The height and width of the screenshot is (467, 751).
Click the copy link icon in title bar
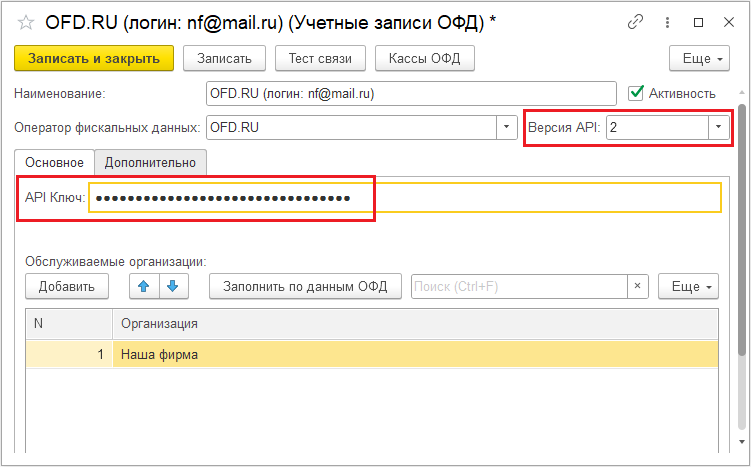[635, 21]
